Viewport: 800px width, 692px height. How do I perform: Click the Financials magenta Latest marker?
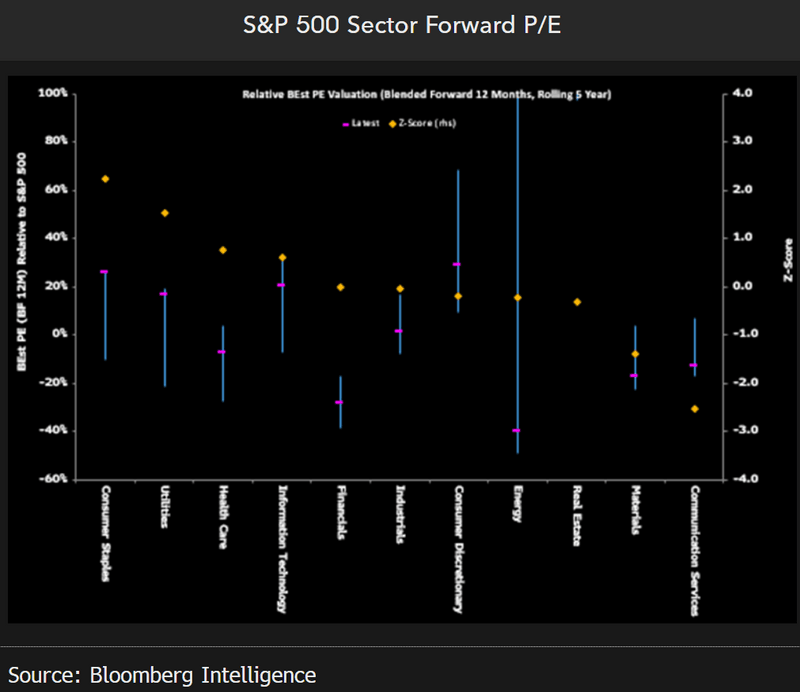point(340,402)
